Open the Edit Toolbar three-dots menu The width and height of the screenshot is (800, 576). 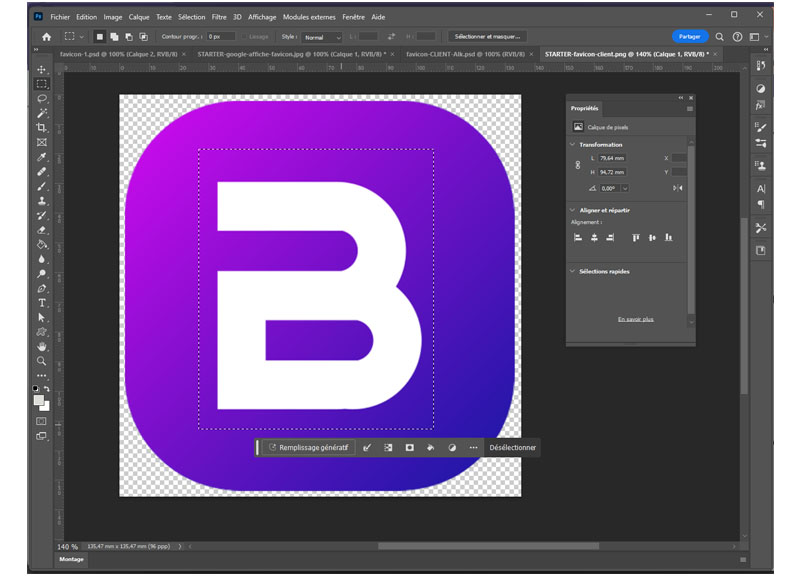42,375
